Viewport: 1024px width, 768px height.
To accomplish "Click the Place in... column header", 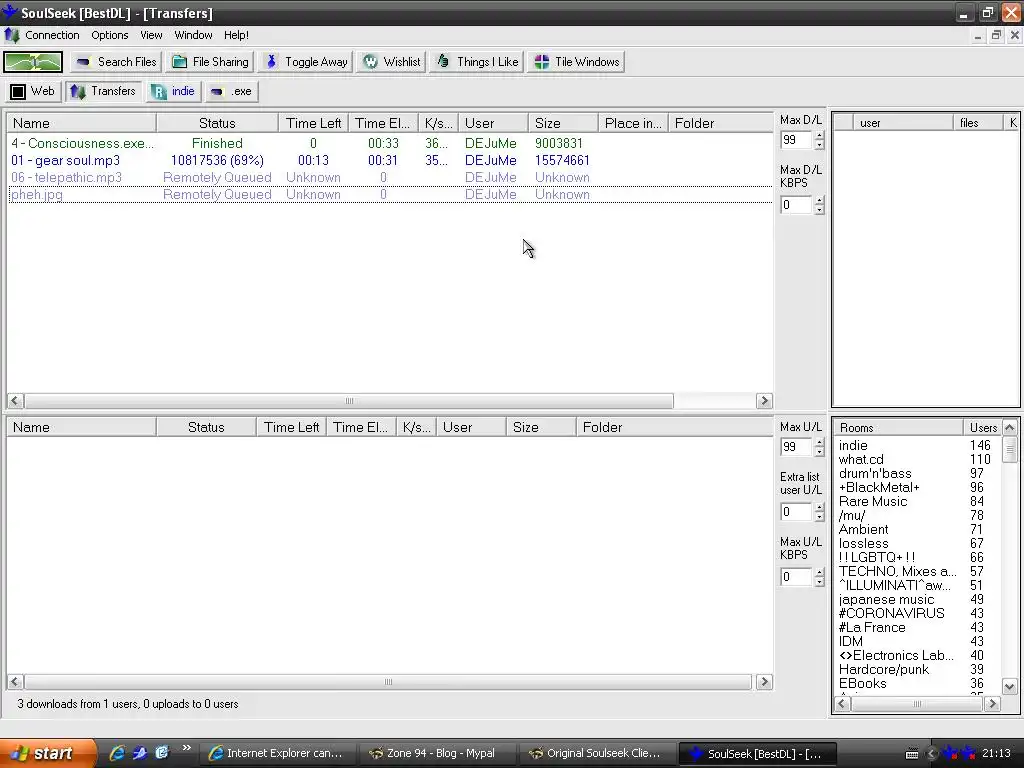I will pyautogui.click(x=633, y=123).
